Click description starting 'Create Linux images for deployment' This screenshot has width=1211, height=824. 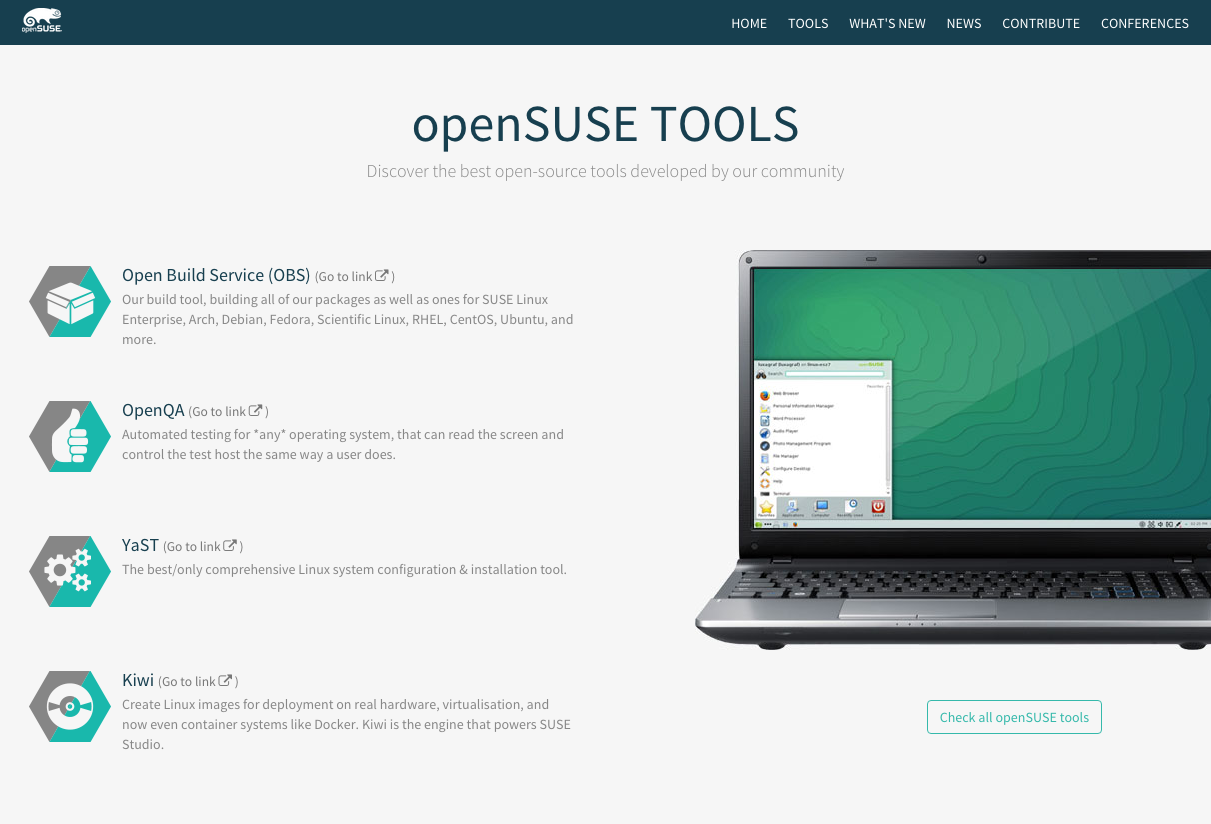click(x=346, y=725)
